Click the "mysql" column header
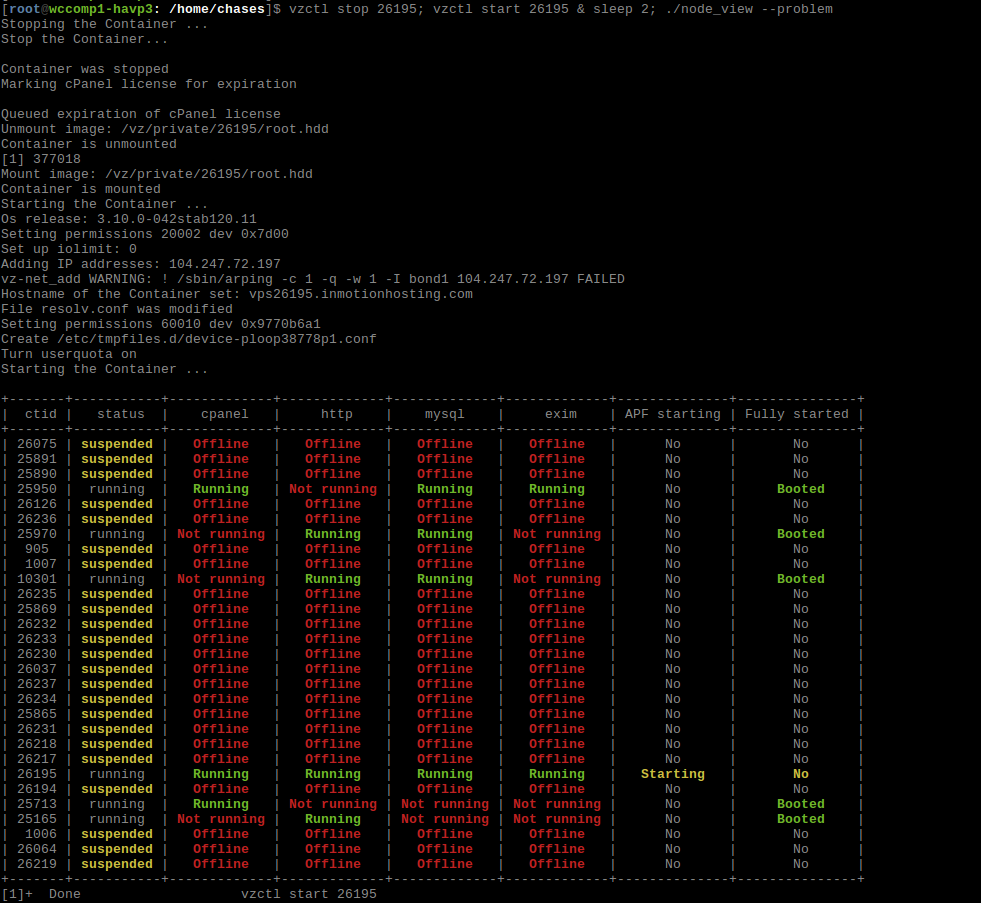This screenshot has width=981, height=903. point(445,414)
